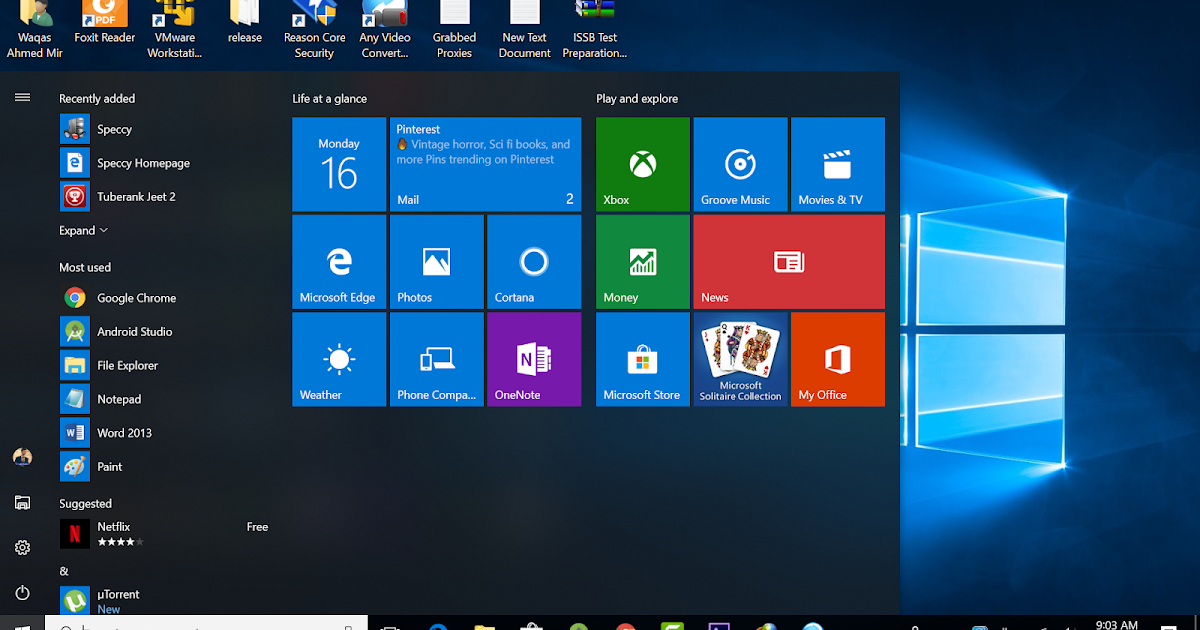Open the Mail tile with Pinterest message
1200x630 pixels.
(x=485, y=165)
